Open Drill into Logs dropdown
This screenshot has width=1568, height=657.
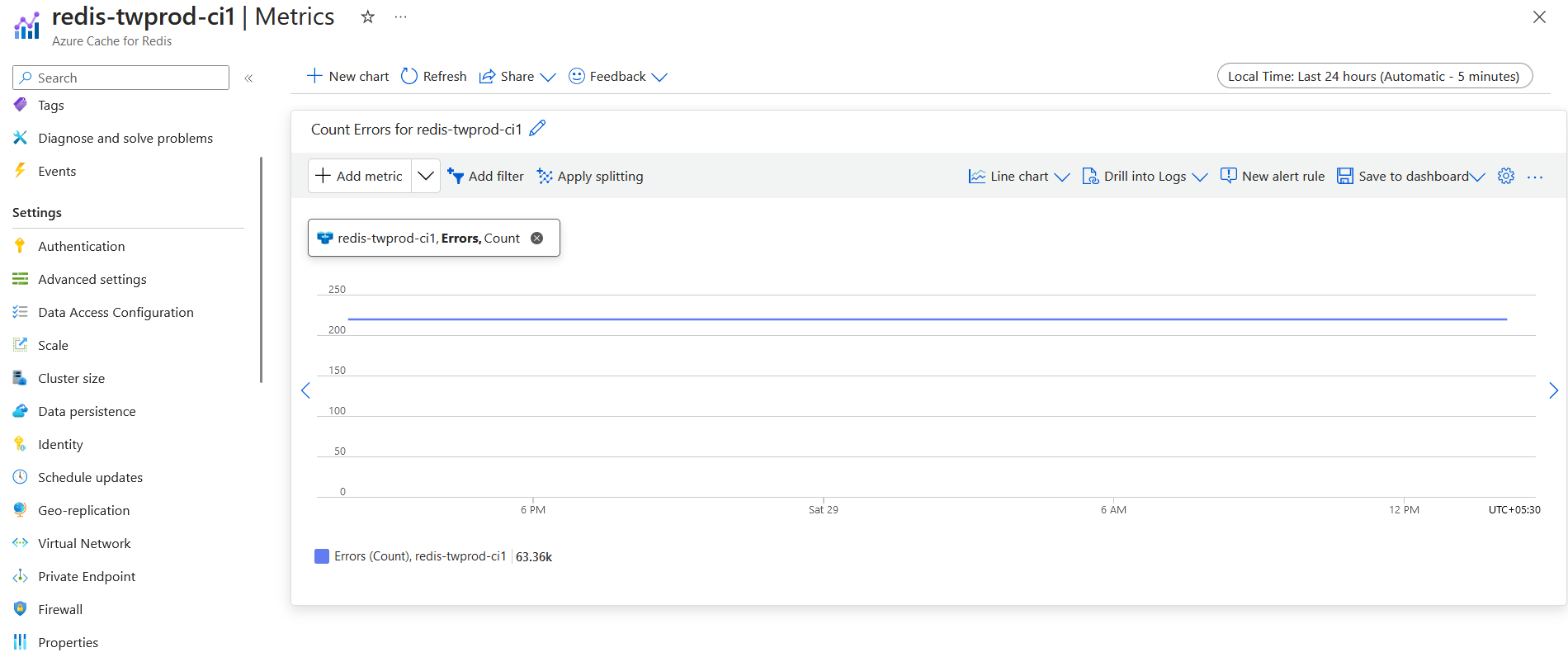click(x=1145, y=176)
